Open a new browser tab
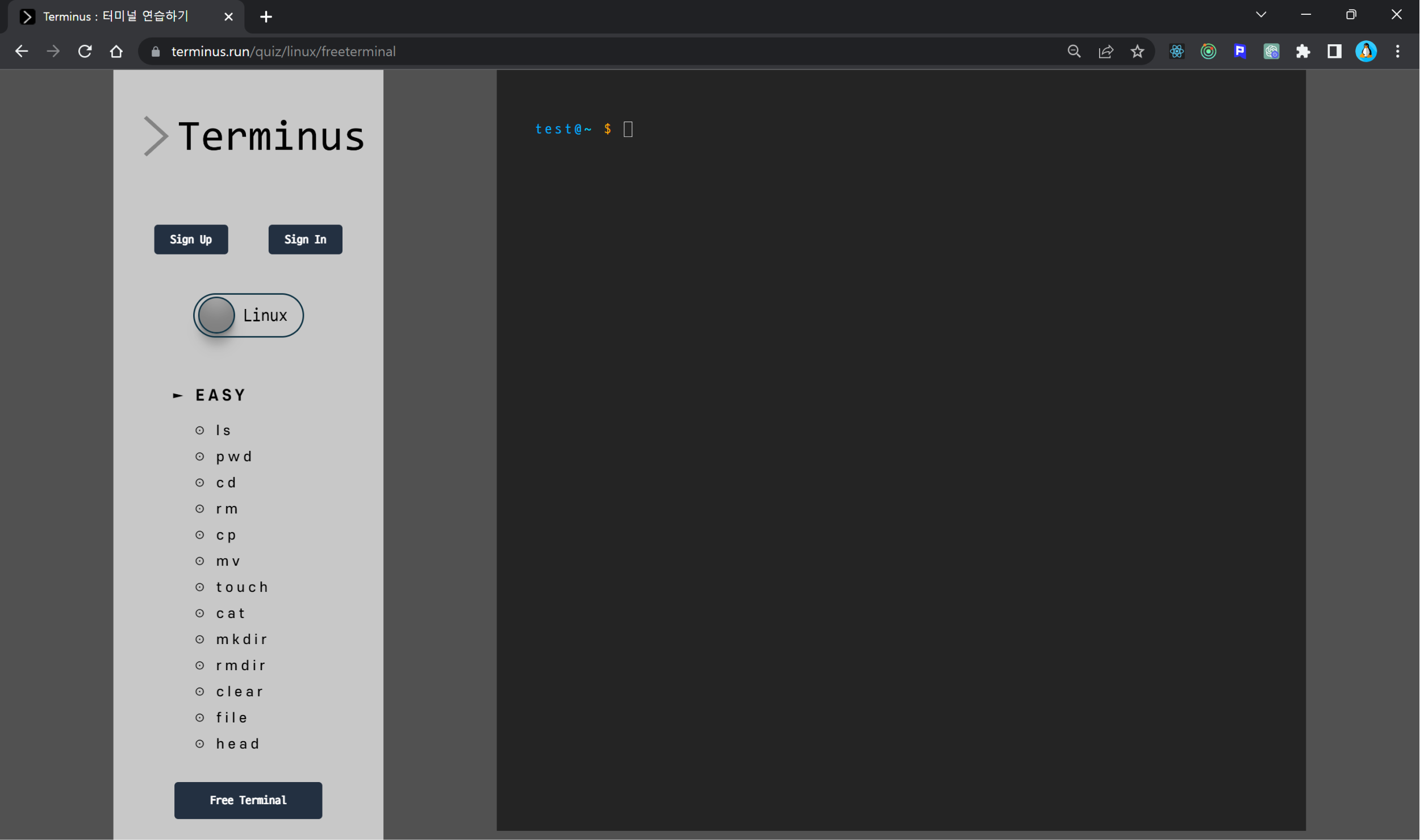Screen dimensions: 1420x840 266,17
